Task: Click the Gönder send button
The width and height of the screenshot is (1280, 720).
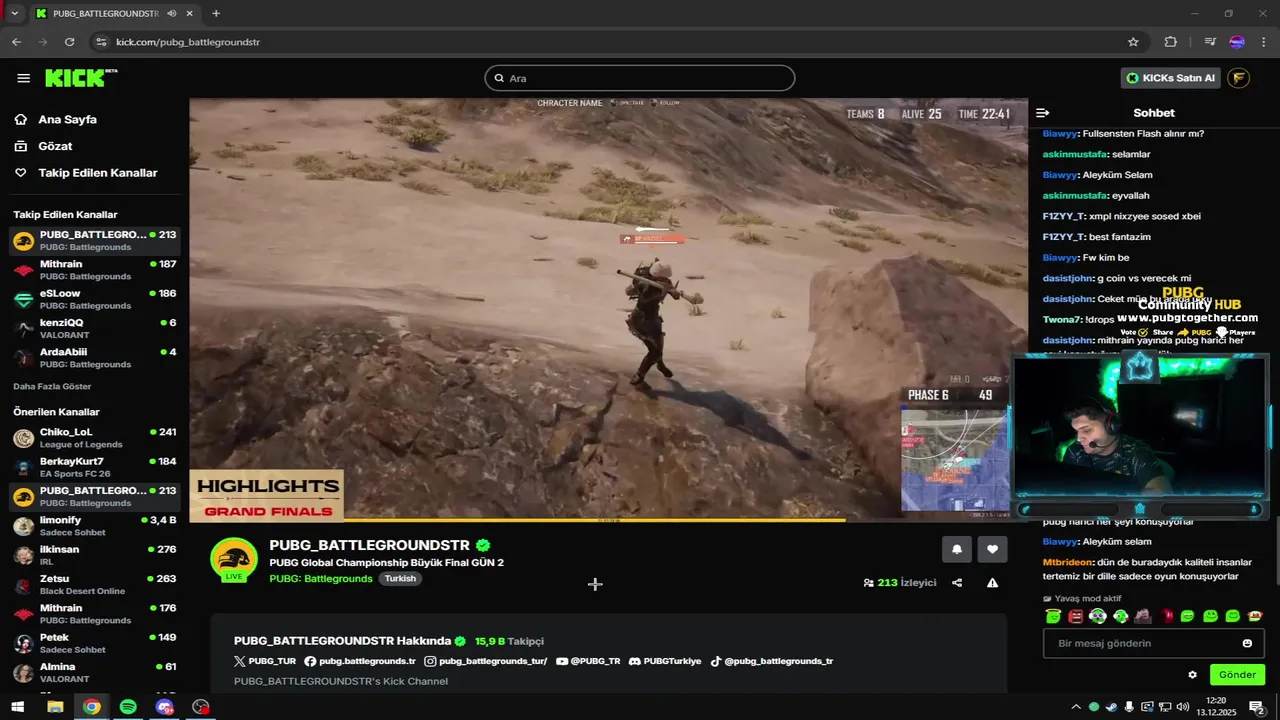Action: [1237, 675]
